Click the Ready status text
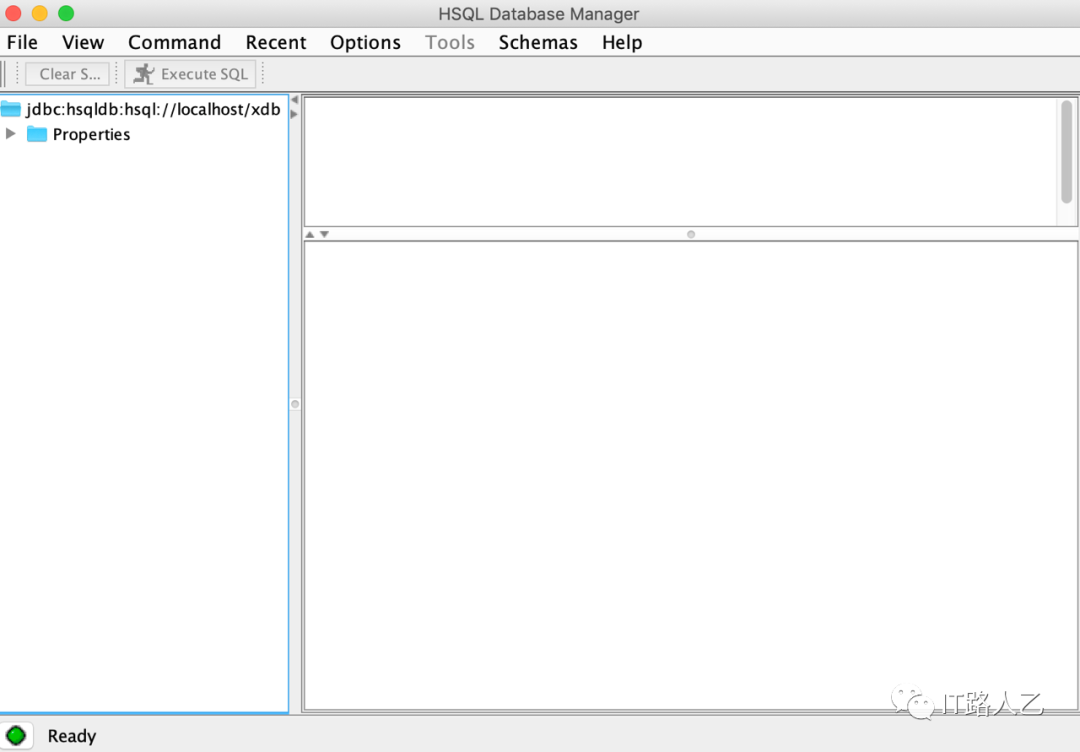 [72, 736]
